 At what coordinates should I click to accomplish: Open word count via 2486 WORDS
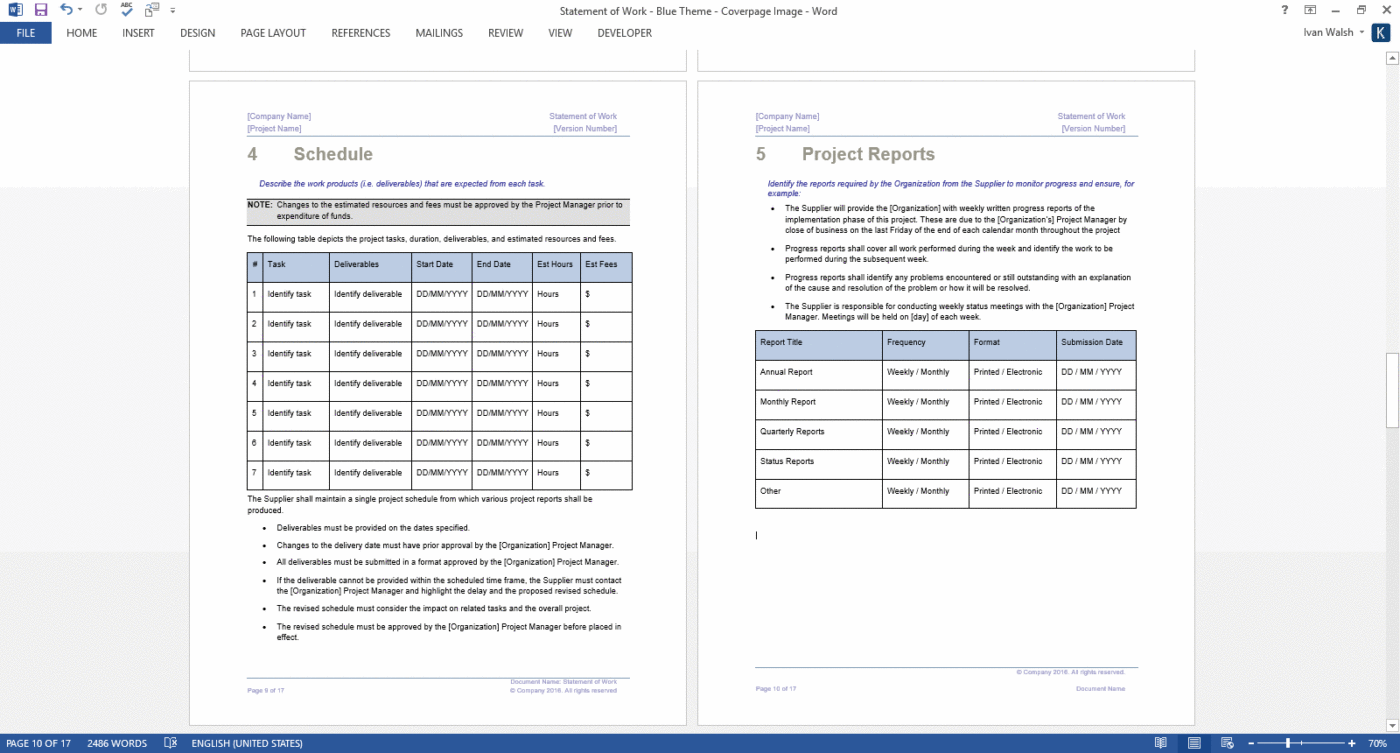(117, 743)
